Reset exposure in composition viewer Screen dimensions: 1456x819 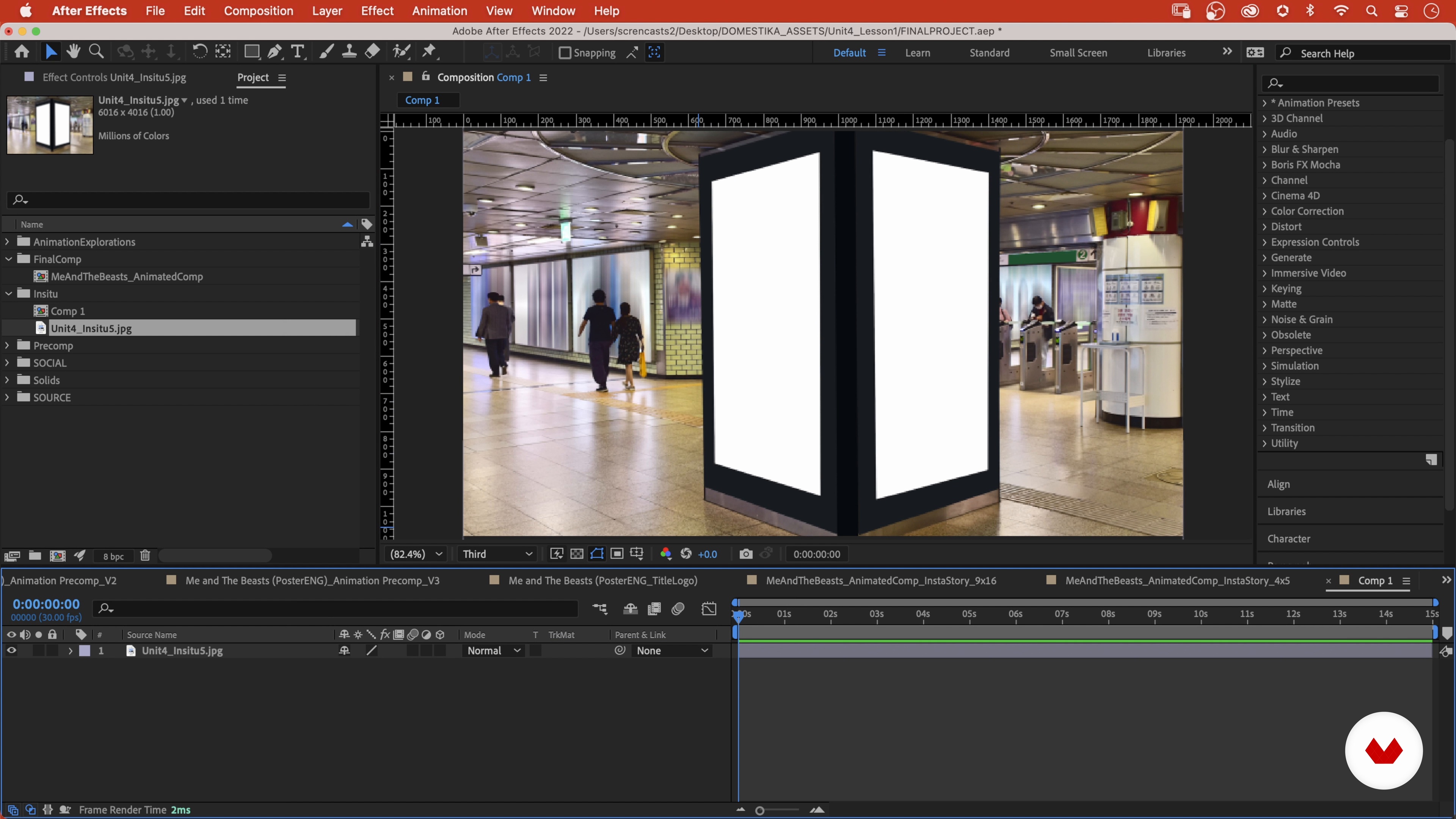686,554
